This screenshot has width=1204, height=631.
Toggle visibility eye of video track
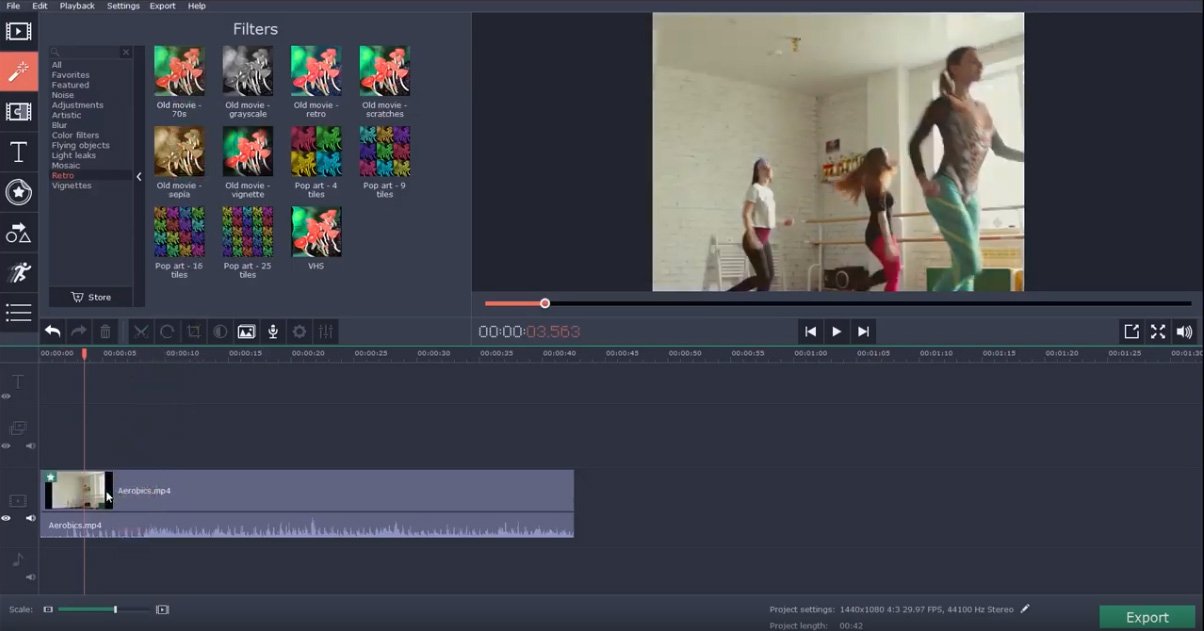[6, 518]
